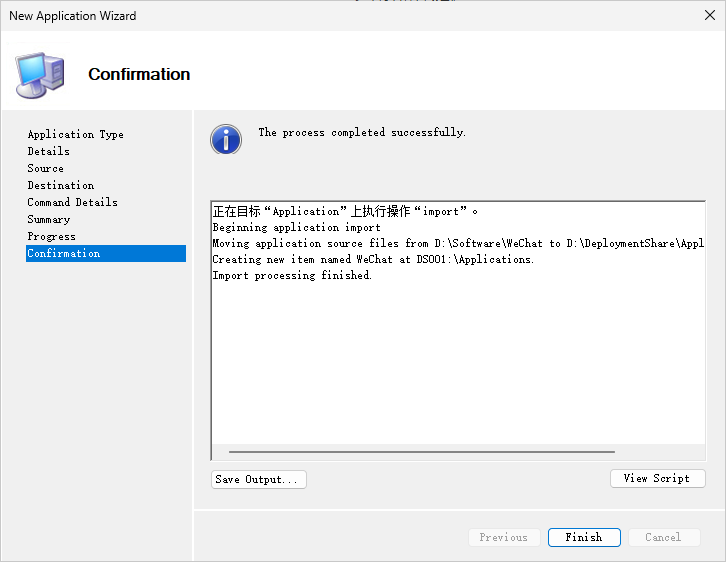The height and width of the screenshot is (562, 726).
Task: Select the Application Type step
Action: click(x=76, y=134)
